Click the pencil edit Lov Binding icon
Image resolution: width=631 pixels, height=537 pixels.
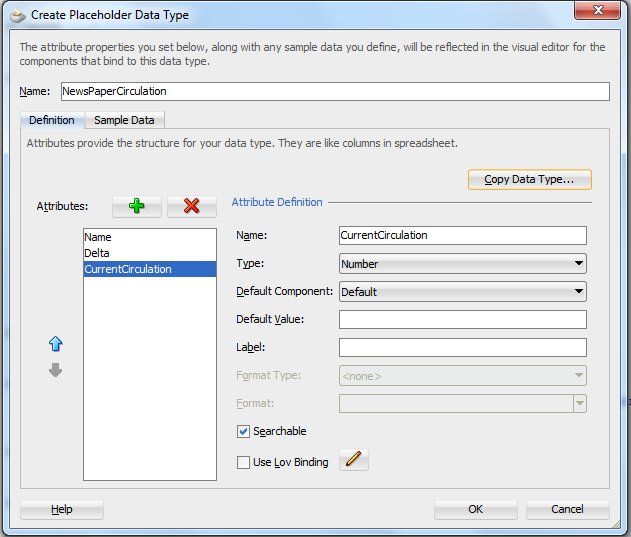(x=354, y=460)
